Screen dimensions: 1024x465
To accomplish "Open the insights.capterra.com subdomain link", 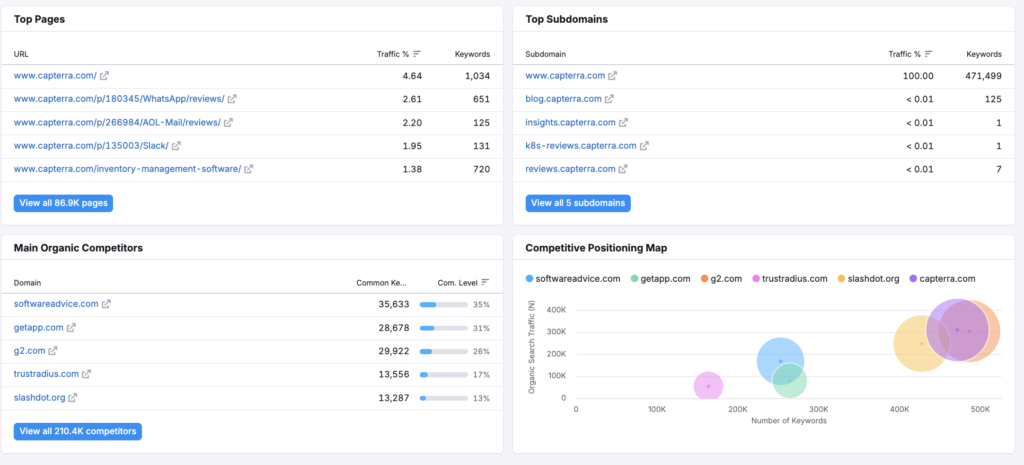I will (x=571, y=122).
